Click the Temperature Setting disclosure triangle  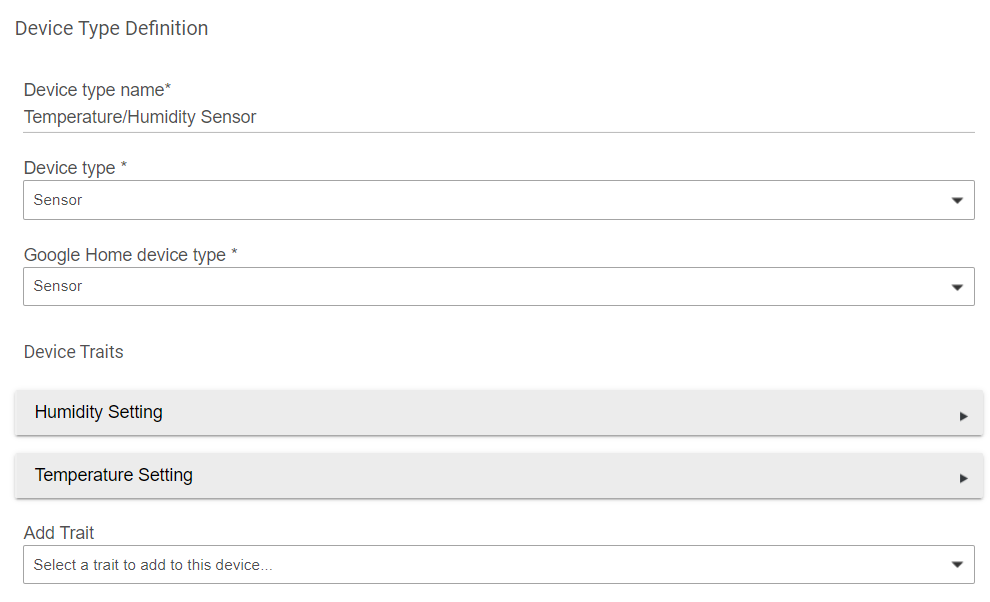(x=963, y=478)
